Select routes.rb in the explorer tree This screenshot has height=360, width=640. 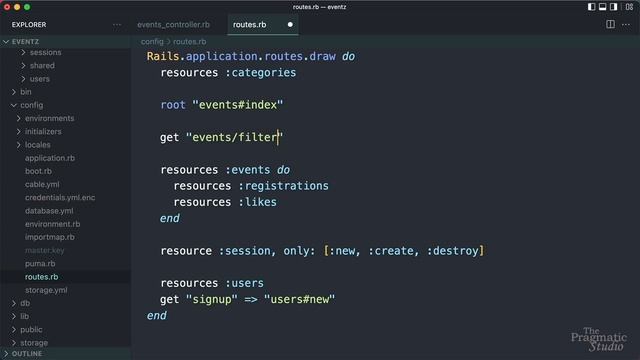[41, 277]
